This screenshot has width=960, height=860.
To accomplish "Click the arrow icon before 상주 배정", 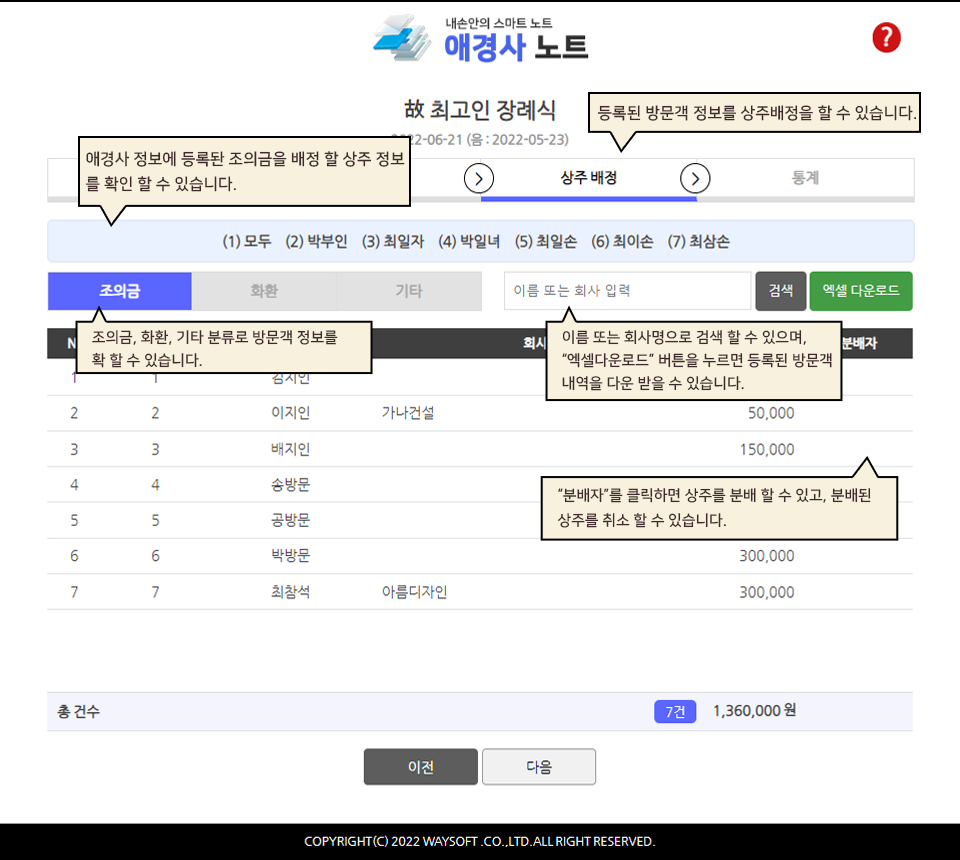I will point(479,179).
